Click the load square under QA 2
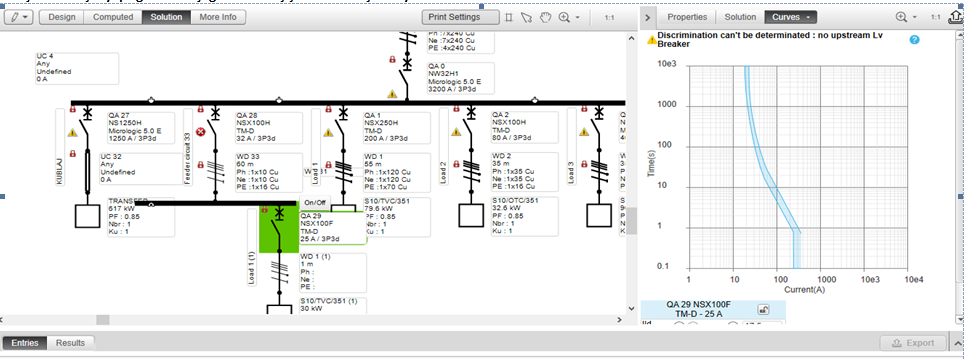This screenshot has width=965, height=360. point(471,215)
